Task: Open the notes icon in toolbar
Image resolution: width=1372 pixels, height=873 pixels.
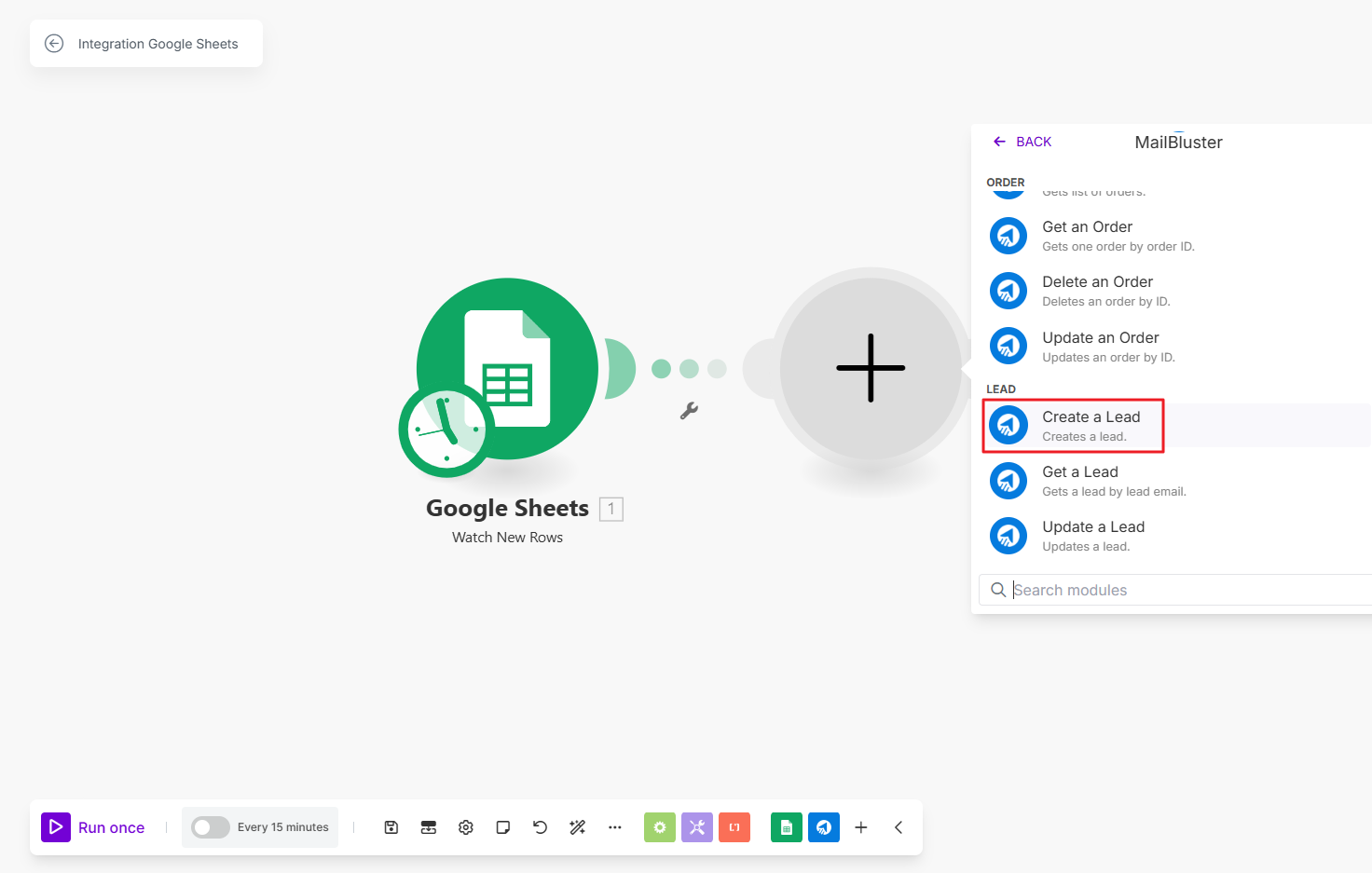Action: pos(503,827)
